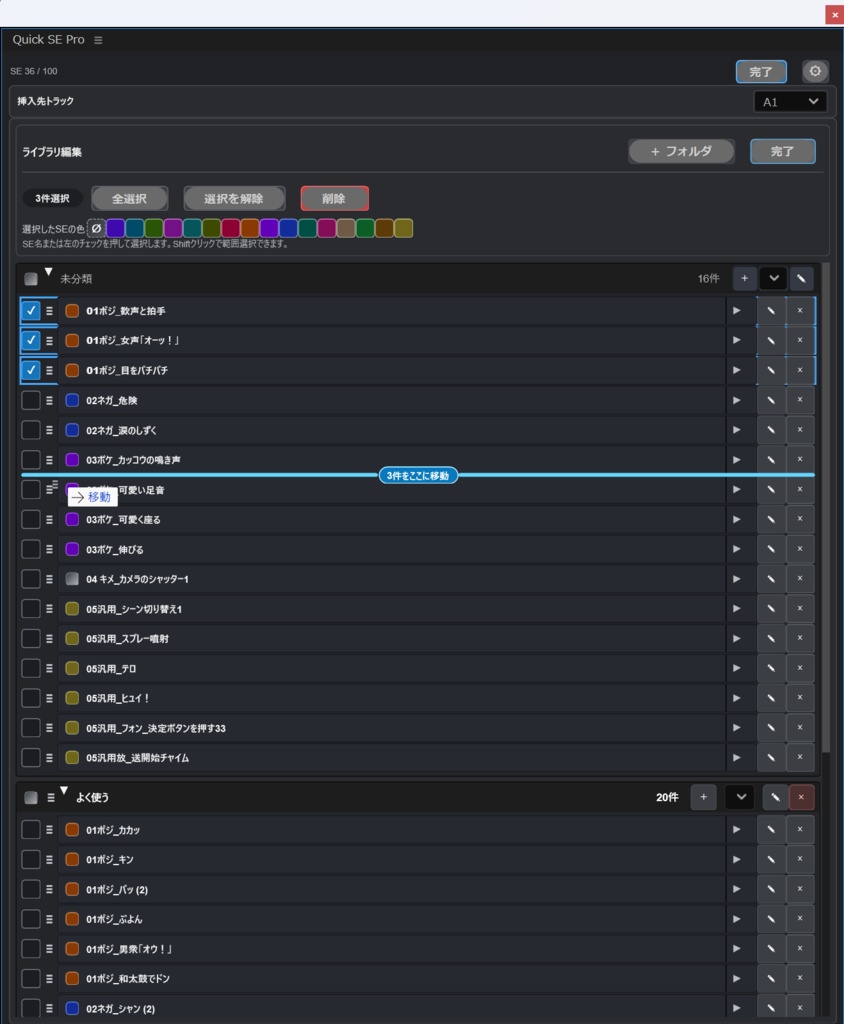Viewport: 844px width, 1024px height.
Task: Play the 01ポジ_カカッ sound
Action: [x=736, y=829]
